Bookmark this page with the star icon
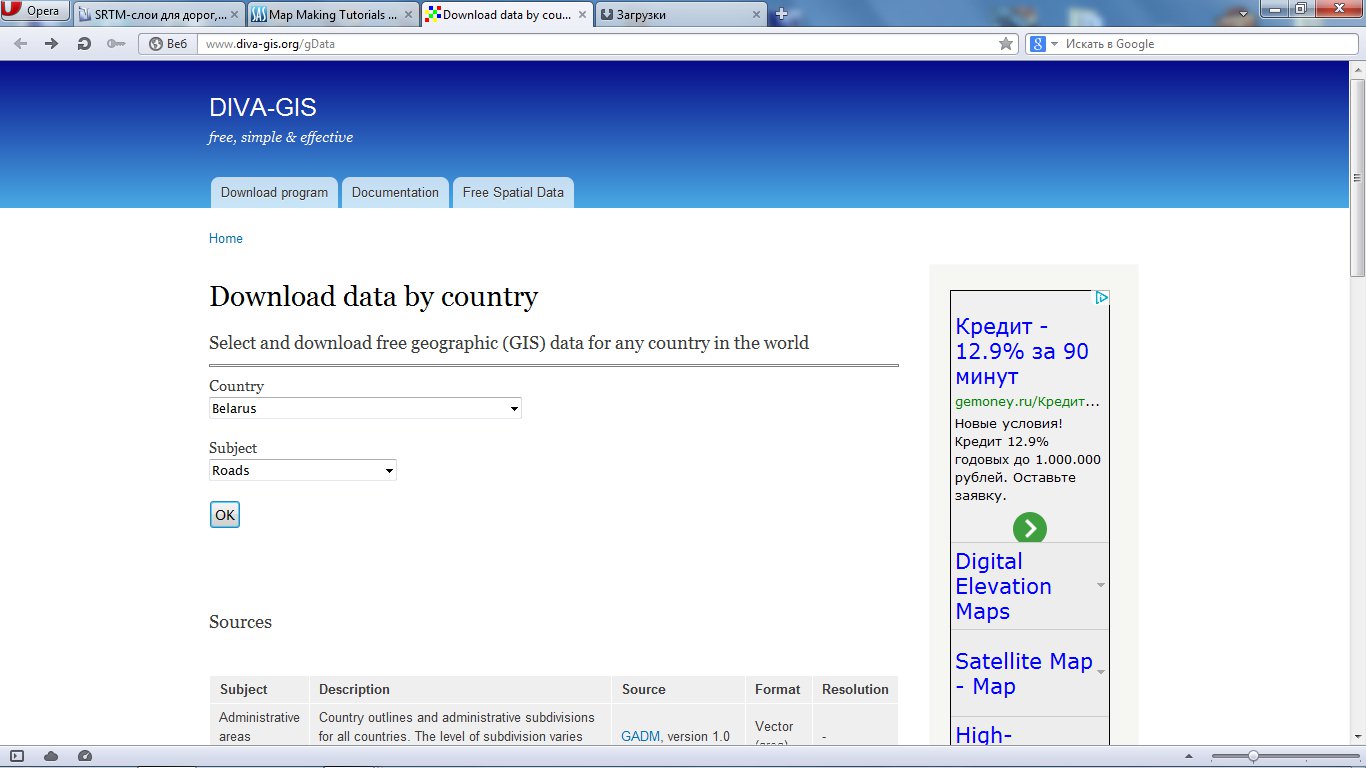This screenshot has height=768, width=1366. click(1006, 44)
